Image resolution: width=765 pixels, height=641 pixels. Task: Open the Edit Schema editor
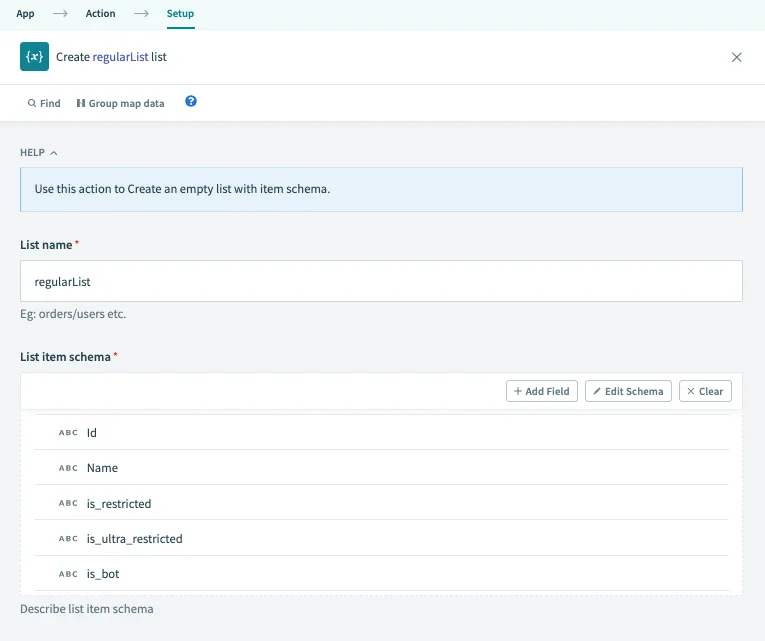(628, 391)
